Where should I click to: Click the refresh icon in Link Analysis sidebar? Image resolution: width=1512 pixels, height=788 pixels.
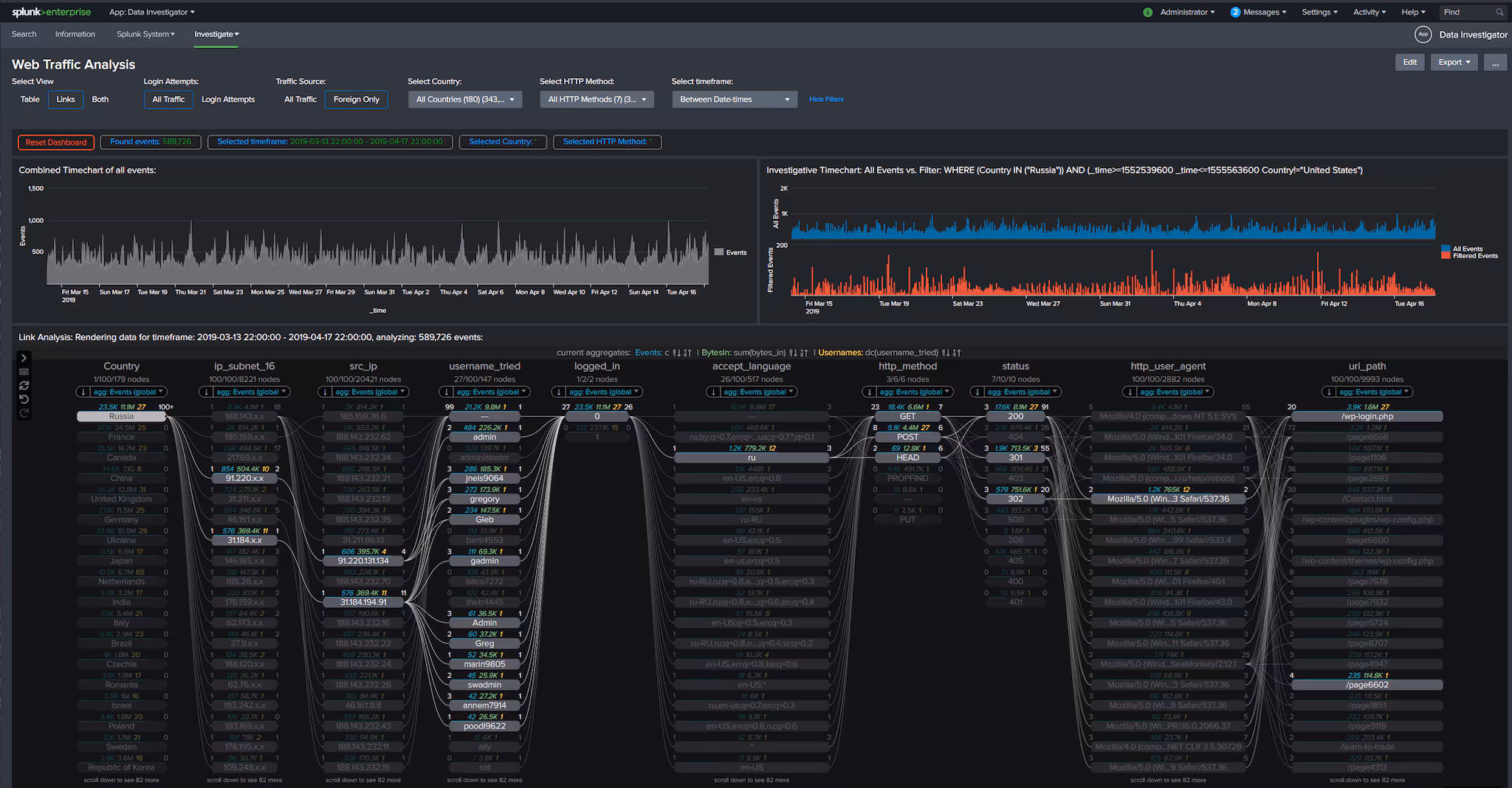(24, 384)
